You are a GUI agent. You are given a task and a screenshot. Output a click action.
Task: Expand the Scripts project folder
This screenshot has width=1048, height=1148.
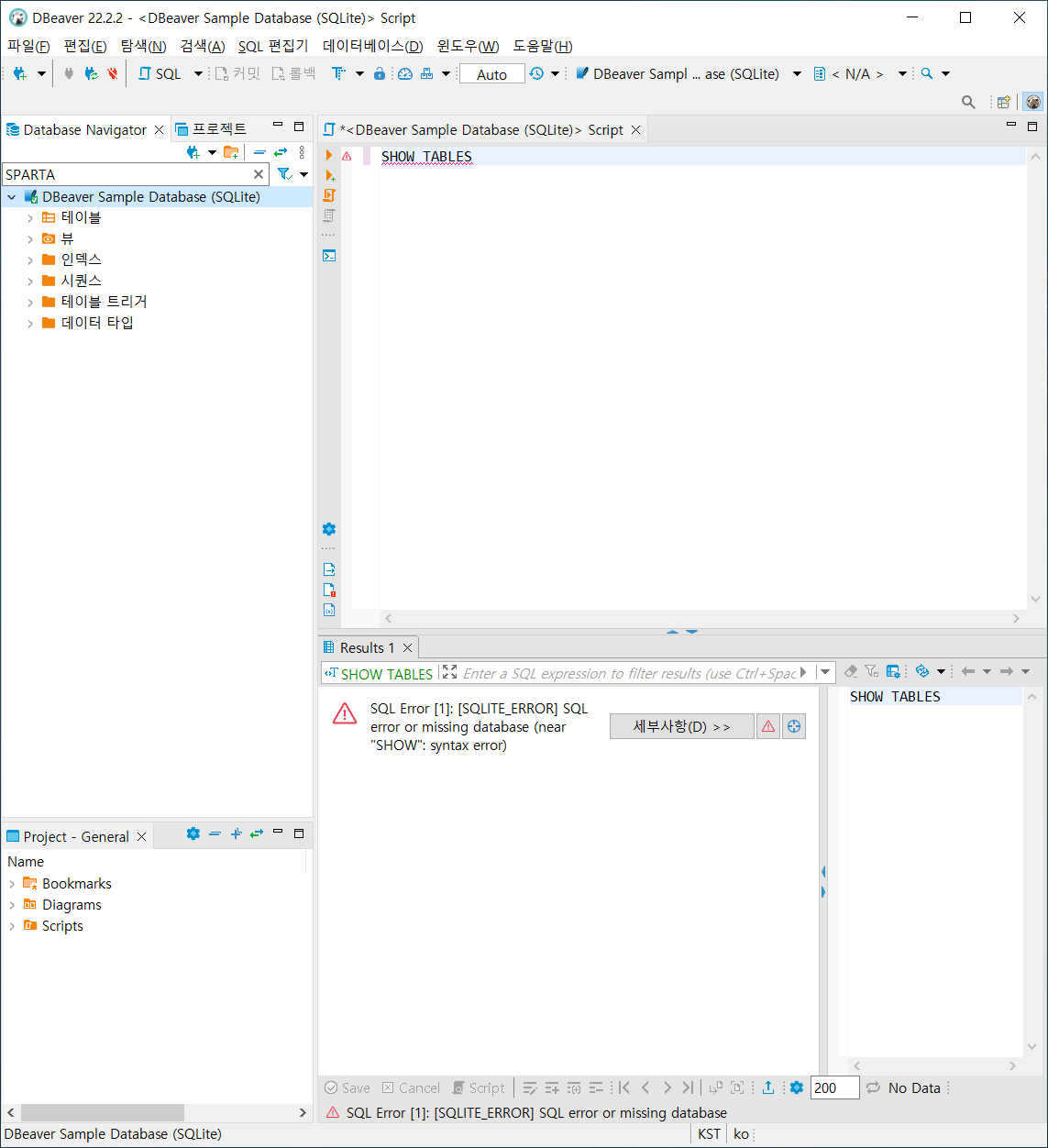pos(12,926)
